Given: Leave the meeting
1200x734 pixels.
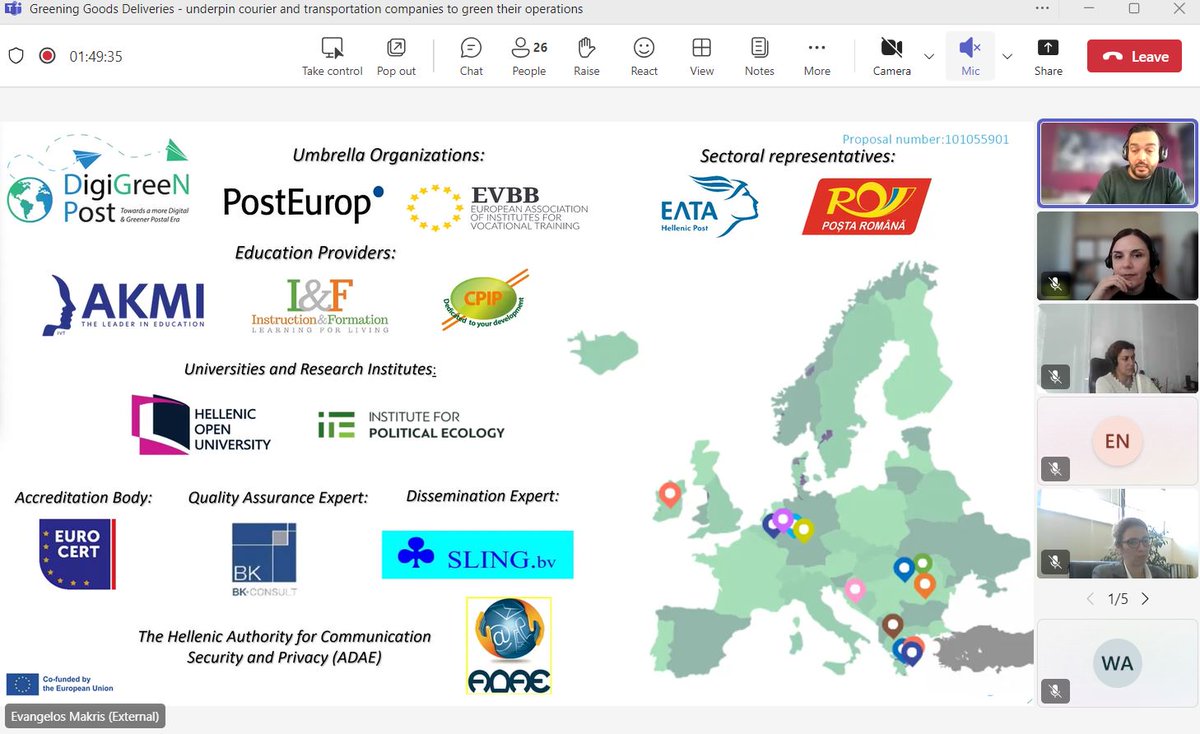Looking at the screenshot, I should [x=1135, y=57].
